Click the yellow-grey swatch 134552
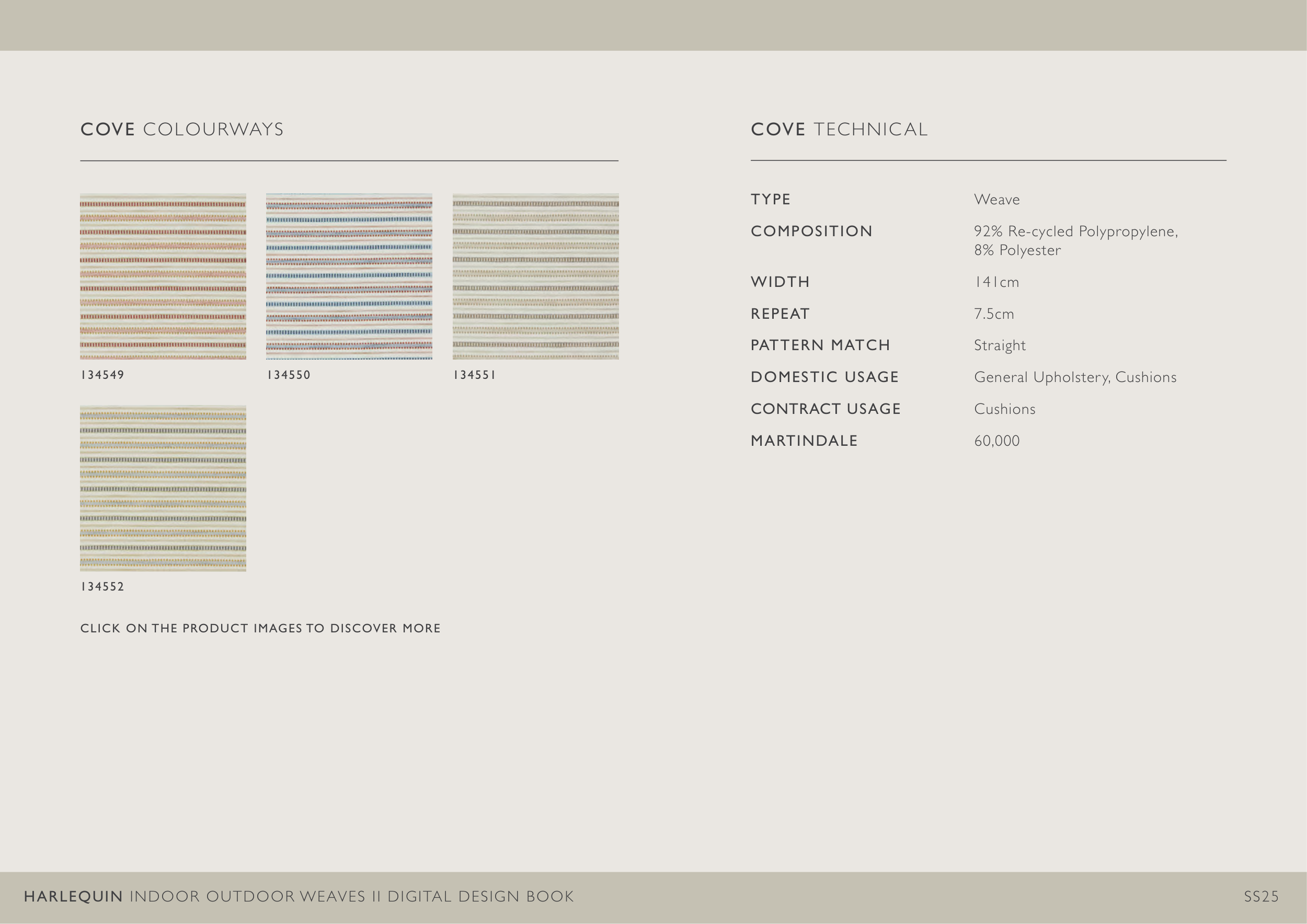1307x924 pixels. click(x=163, y=488)
